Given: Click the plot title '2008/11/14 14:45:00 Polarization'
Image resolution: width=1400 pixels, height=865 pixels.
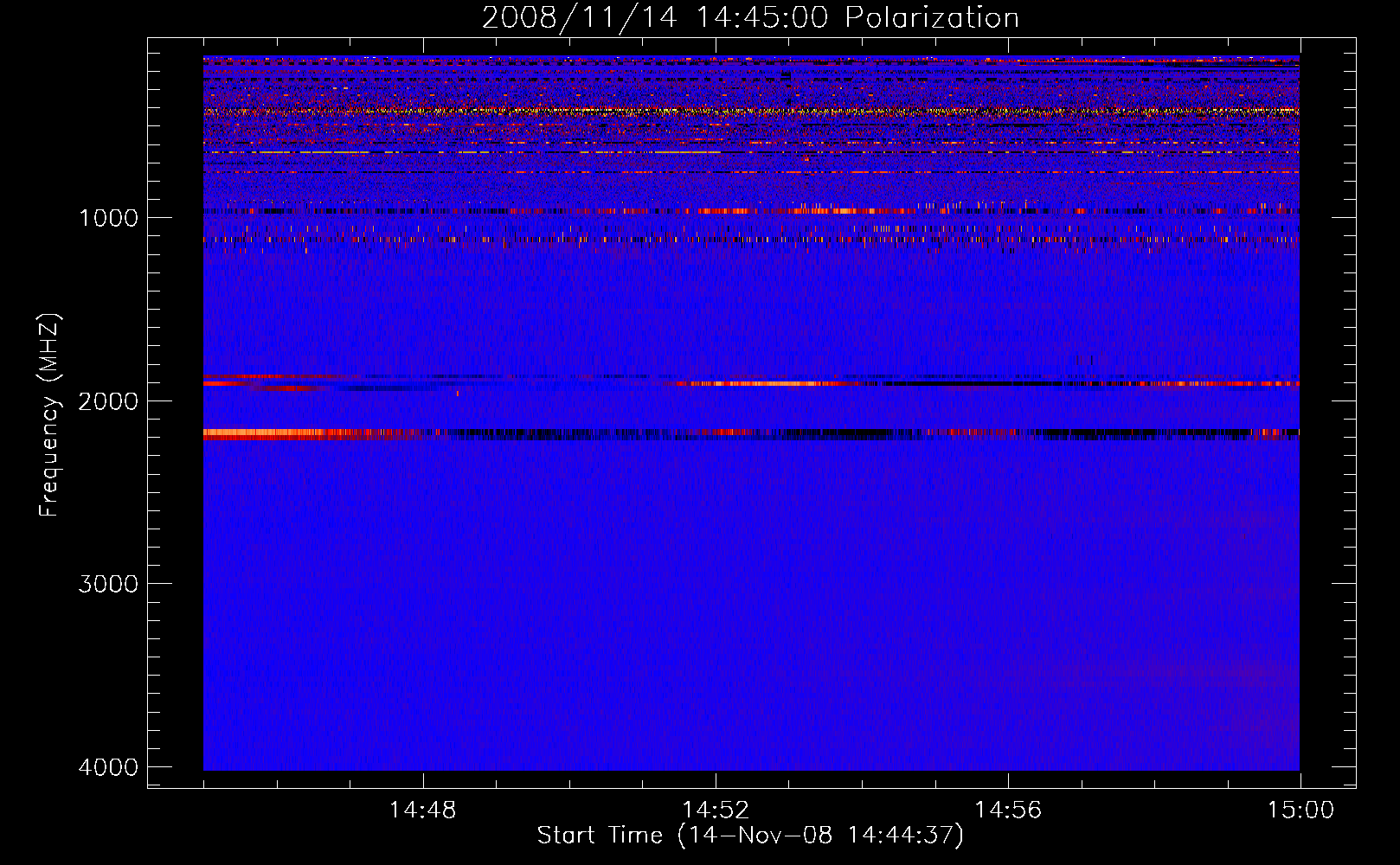Looking at the screenshot, I should (750, 18).
